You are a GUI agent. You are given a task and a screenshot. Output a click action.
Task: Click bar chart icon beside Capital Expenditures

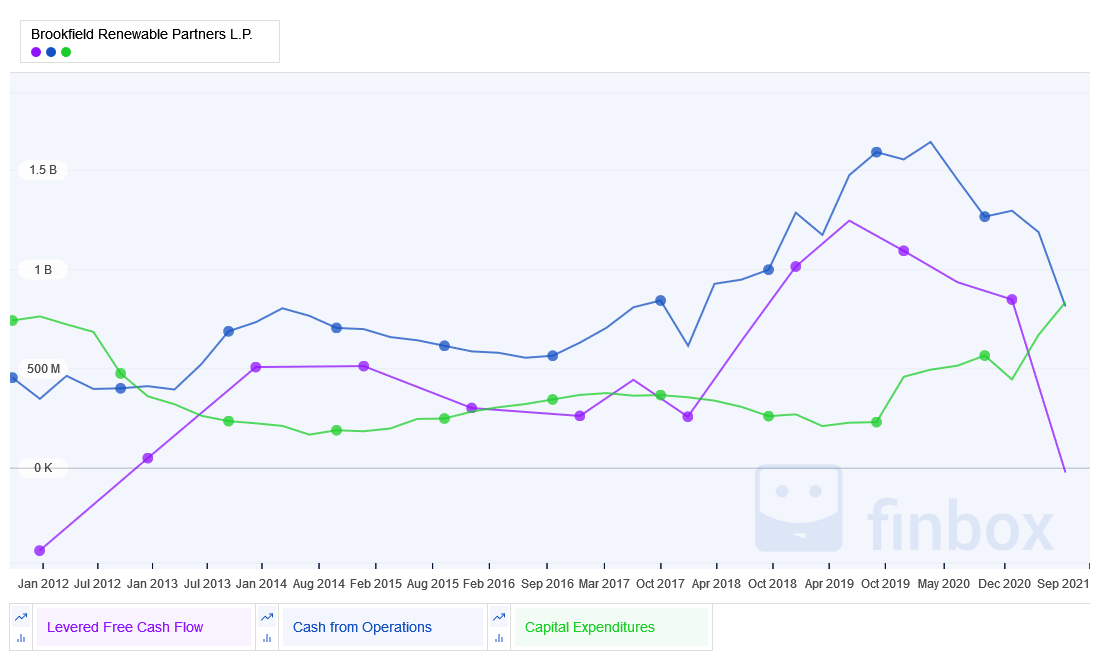tap(500, 638)
